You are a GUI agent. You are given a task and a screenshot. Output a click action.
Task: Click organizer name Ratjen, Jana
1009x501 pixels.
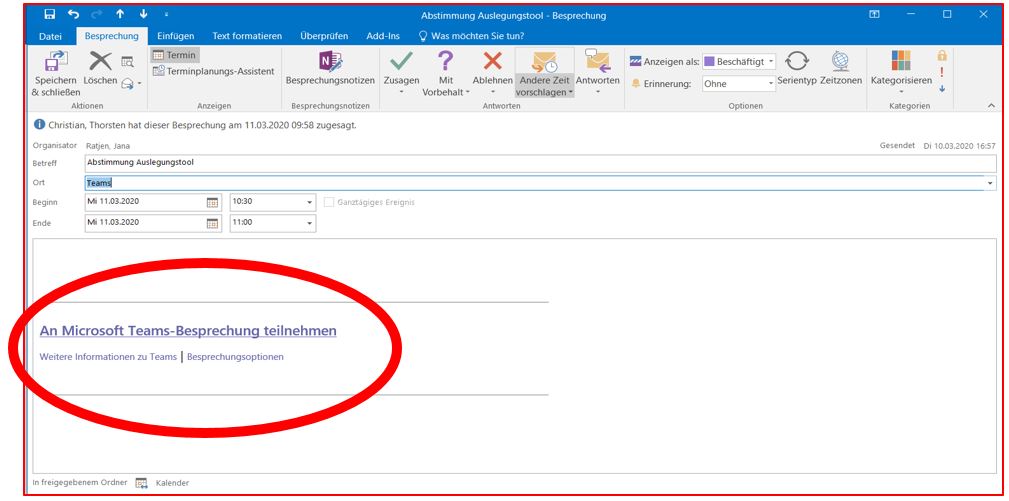point(108,146)
